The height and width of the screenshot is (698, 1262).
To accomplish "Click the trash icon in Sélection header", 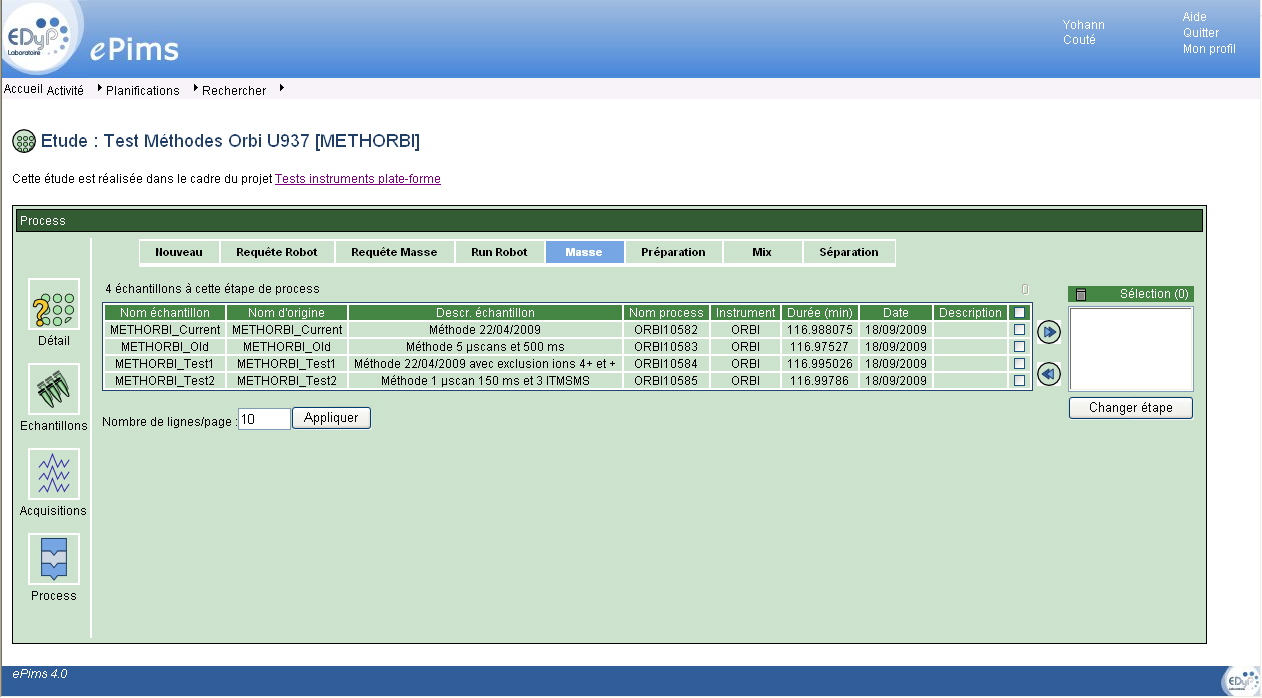I will (x=1081, y=294).
